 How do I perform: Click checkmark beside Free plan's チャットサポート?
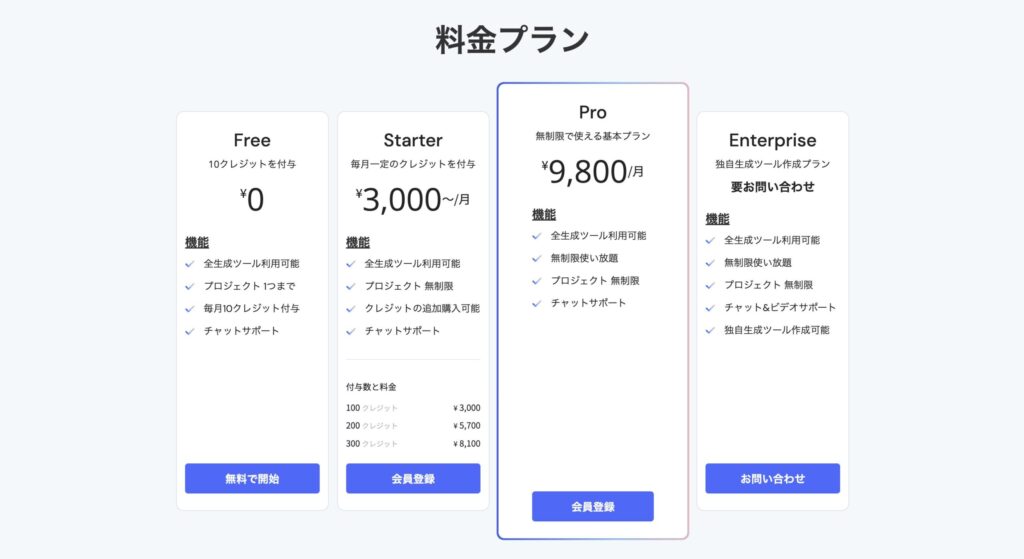pos(190,331)
